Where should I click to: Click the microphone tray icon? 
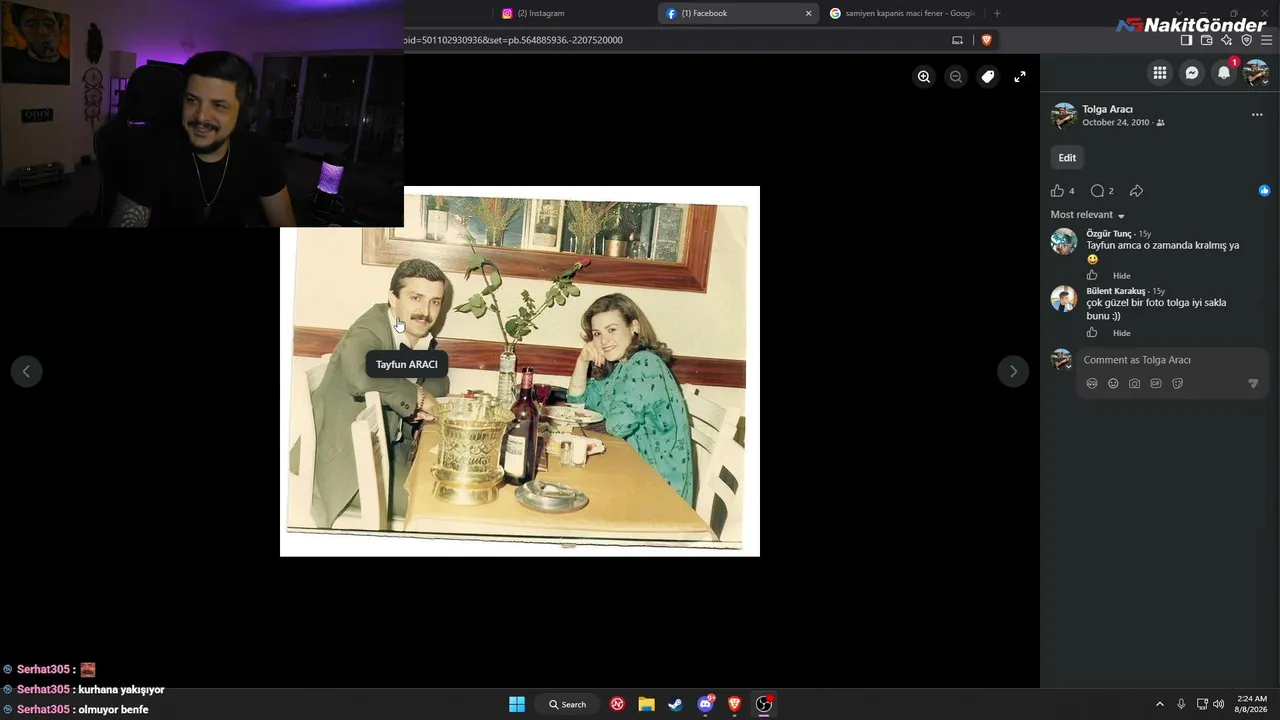(x=1181, y=704)
